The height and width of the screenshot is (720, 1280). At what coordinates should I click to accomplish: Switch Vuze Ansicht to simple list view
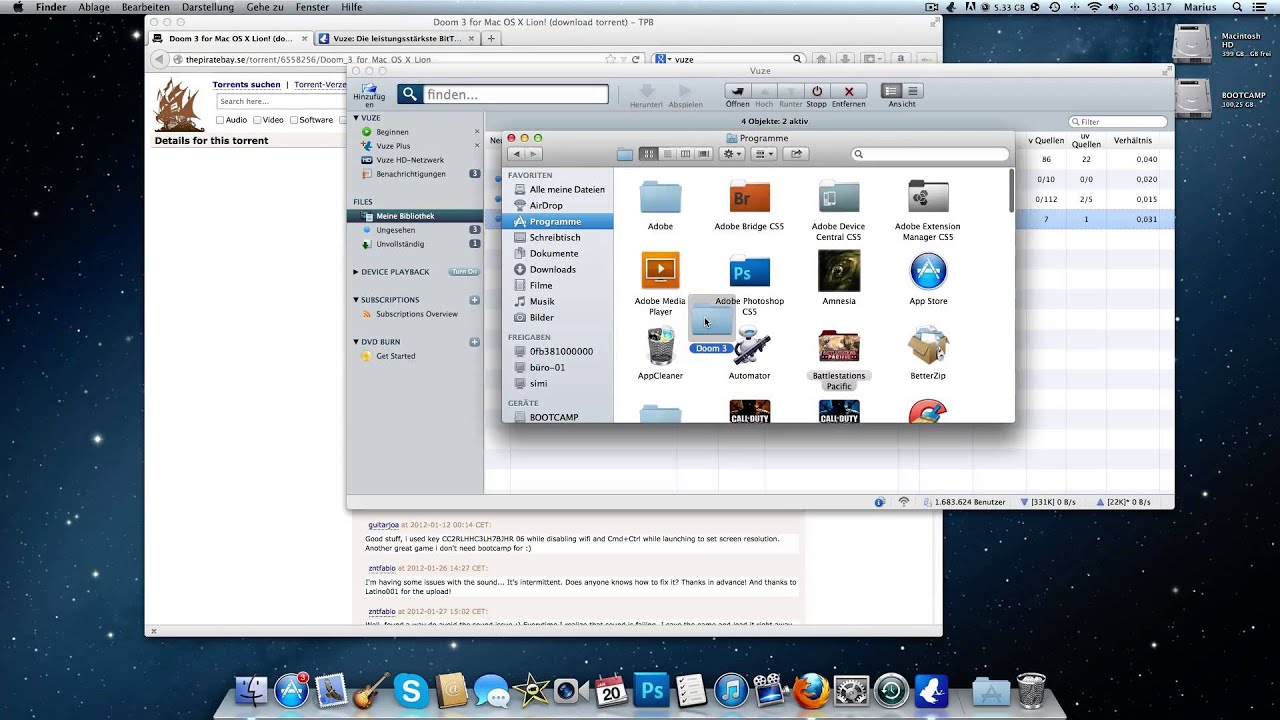click(x=912, y=91)
